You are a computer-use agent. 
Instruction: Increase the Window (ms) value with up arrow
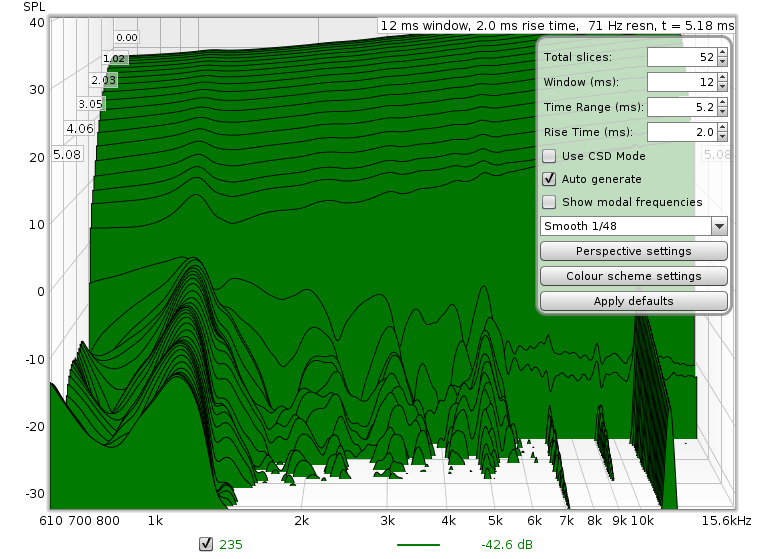[722, 78]
